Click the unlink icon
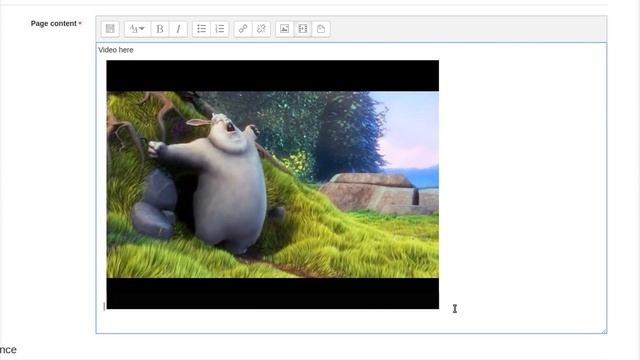Image resolution: width=640 pixels, height=360 pixels. point(261,29)
